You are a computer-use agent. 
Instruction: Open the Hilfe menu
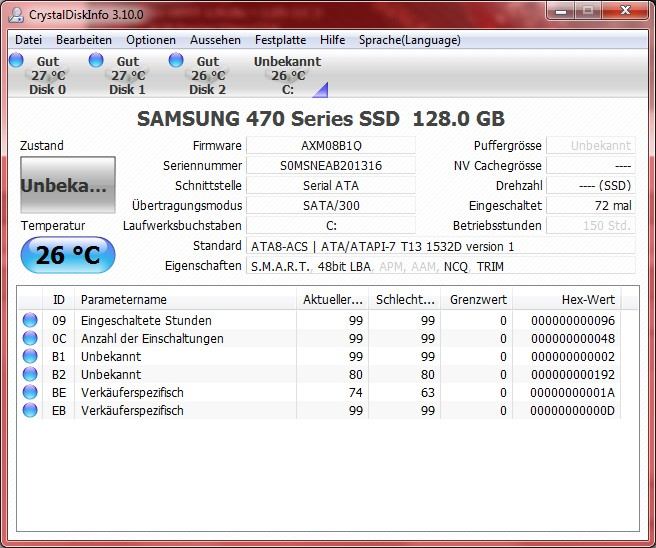333,40
